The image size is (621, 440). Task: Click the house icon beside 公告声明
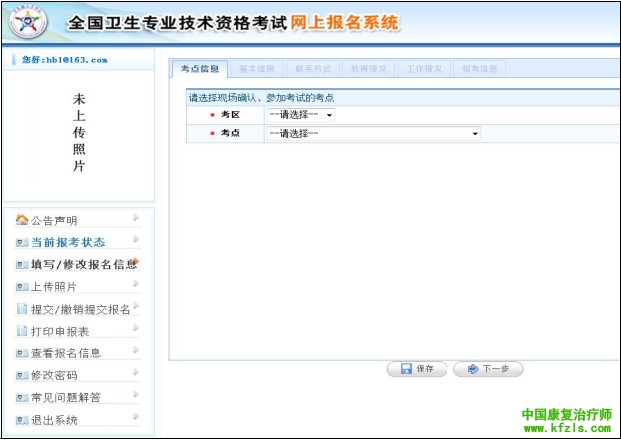tap(22, 220)
